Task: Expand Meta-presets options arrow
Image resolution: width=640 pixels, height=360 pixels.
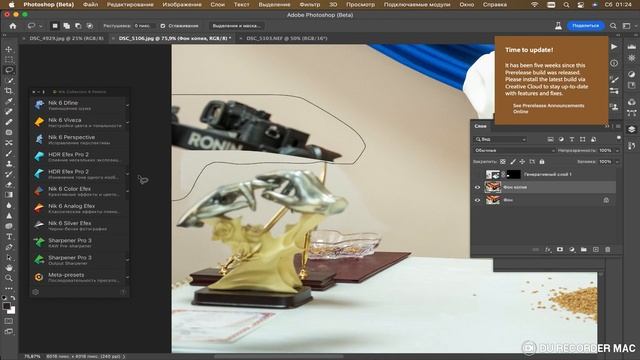Action: coord(127,277)
